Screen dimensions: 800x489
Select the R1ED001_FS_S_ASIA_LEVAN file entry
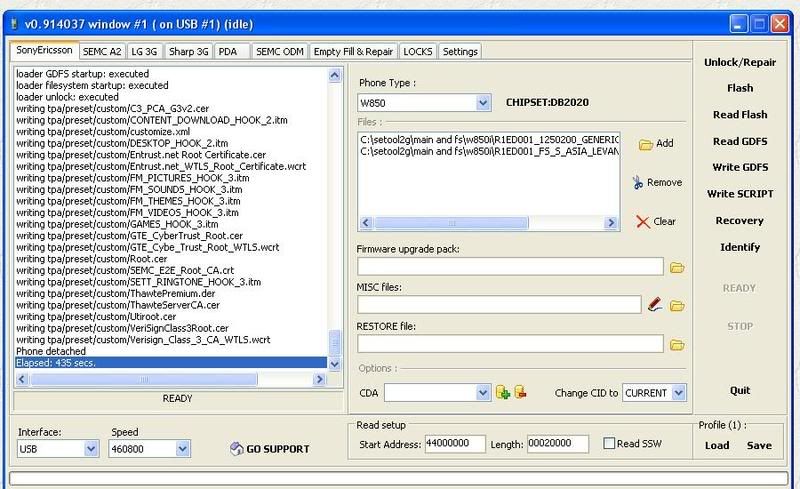click(x=489, y=151)
